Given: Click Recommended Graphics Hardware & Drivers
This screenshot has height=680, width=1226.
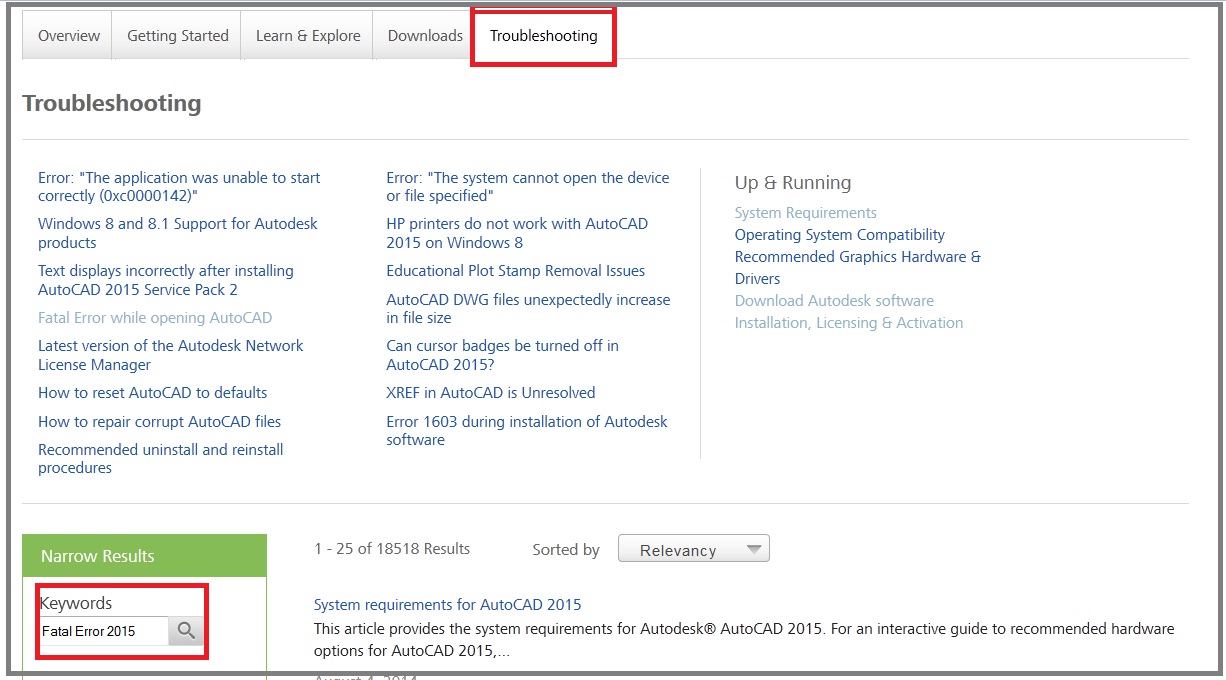Looking at the screenshot, I should (857, 256).
